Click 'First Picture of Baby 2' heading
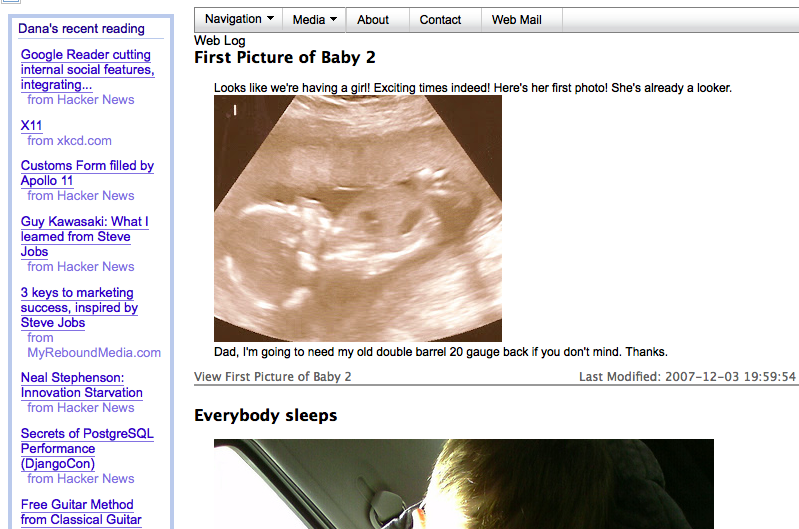This screenshot has width=799, height=529. (x=284, y=57)
